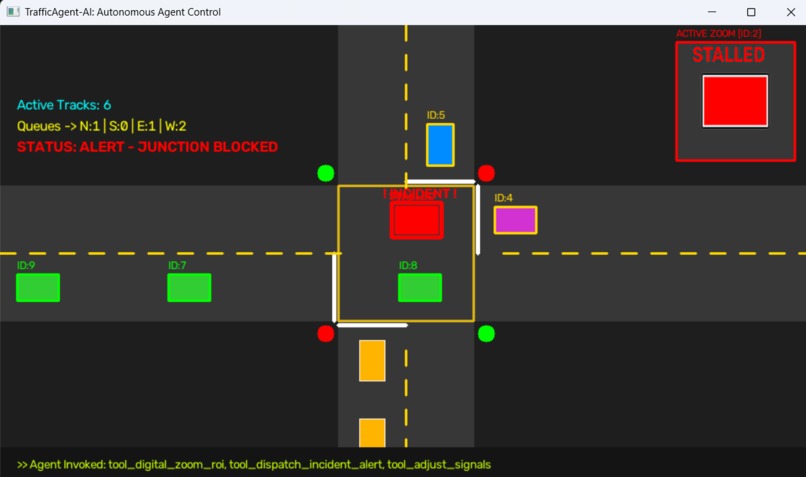The width and height of the screenshot is (806, 477).
Task: Click the red signal light at southwest corner
Action: 326,334
